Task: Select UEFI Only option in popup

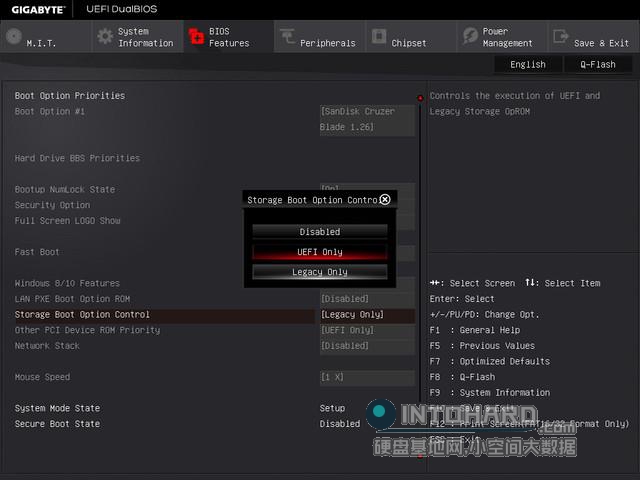Action: pyautogui.click(x=320, y=252)
